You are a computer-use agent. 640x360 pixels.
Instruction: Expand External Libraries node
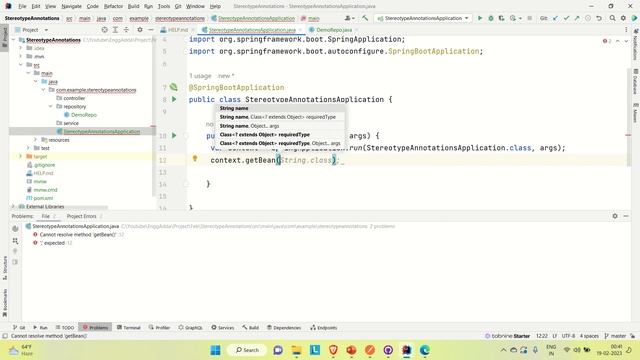click(x=14, y=207)
